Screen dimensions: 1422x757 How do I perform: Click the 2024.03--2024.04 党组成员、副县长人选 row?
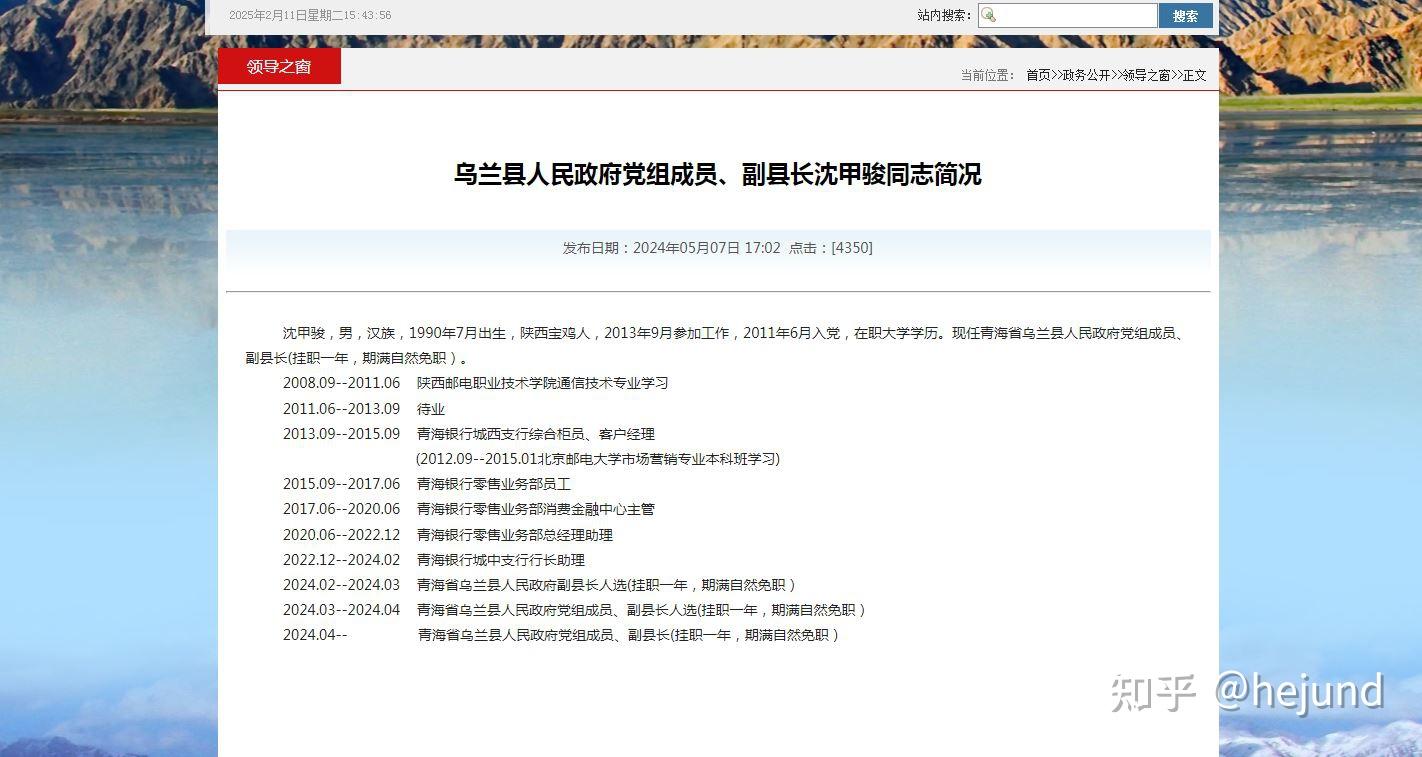click(575, 610)
